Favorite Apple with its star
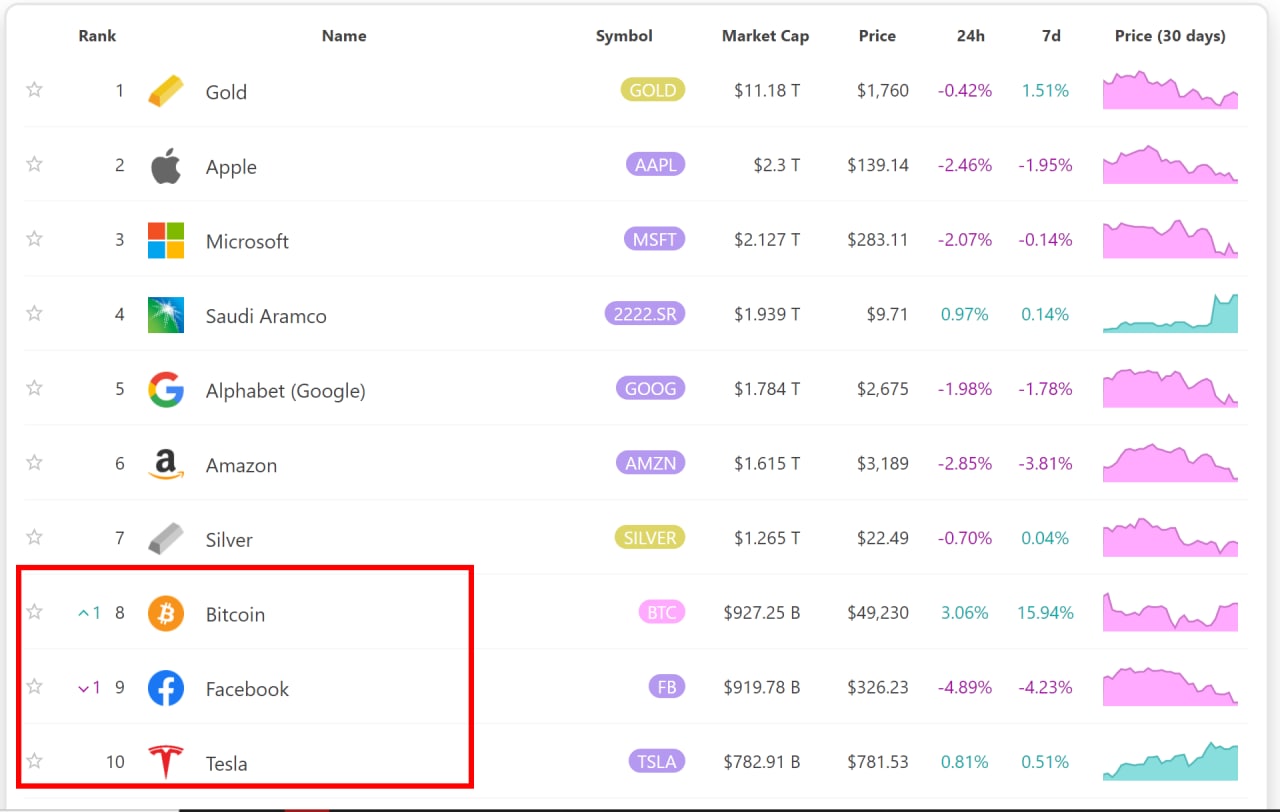 [x=35, y=164]
